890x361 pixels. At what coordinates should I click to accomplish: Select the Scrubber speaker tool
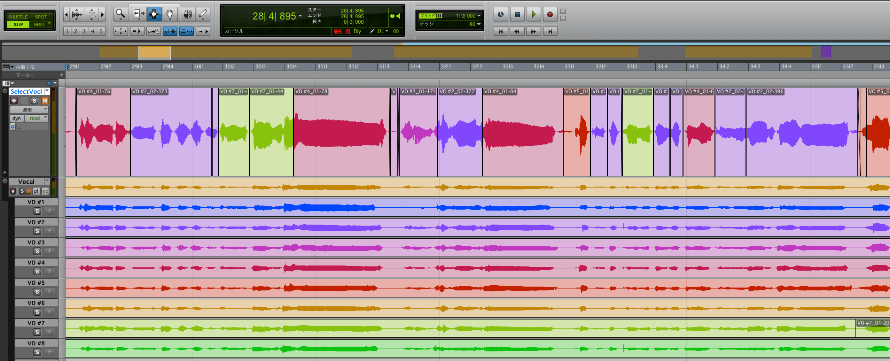(x=188, y=14)
